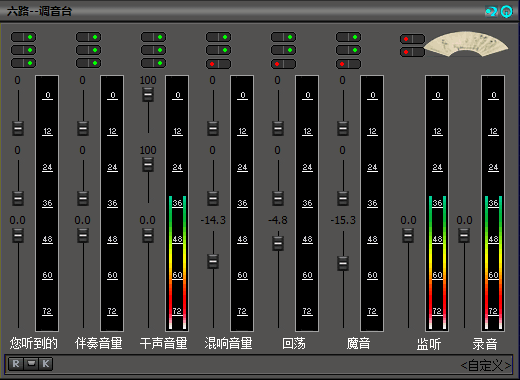Click the -15.3 fader handle in 魔音

click(343, 263)
